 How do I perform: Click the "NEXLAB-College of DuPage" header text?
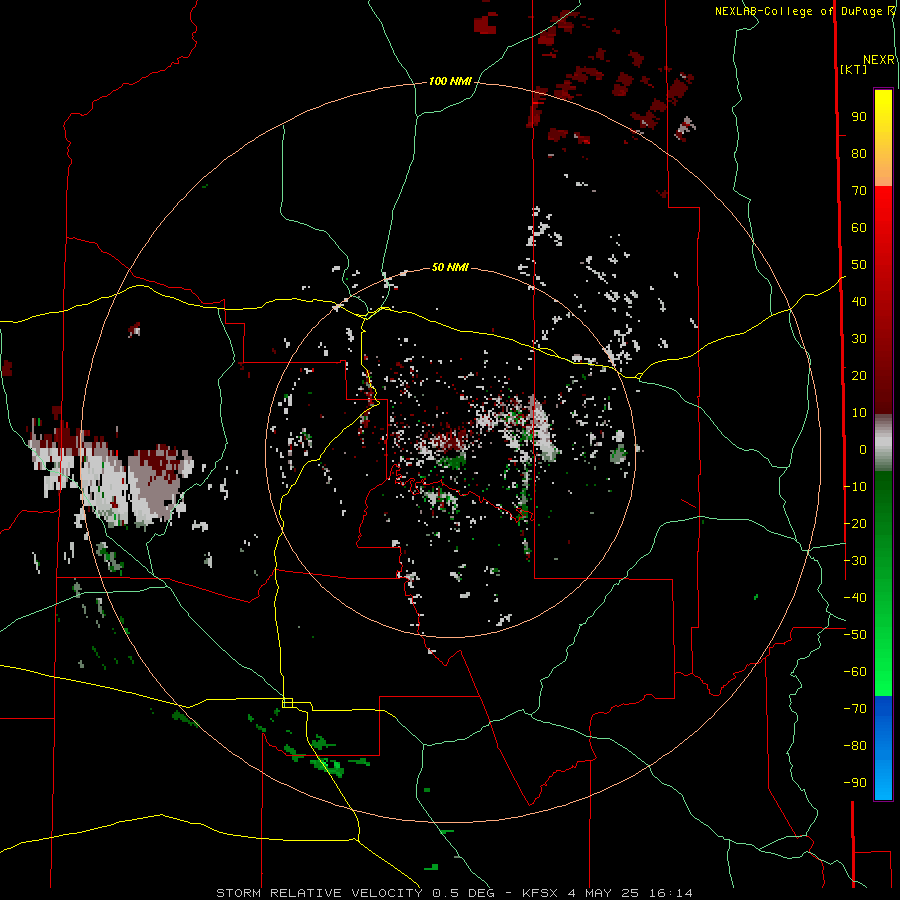[x=798, y=11]
